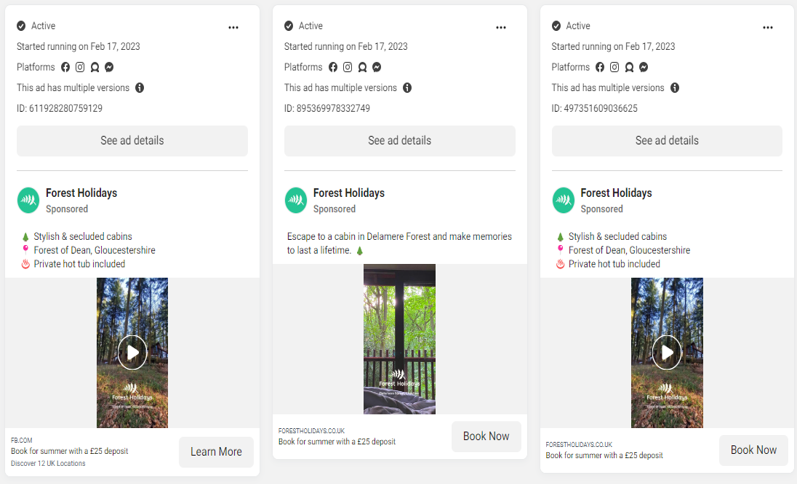The width and height of the screenshot is (797, 484).
Task: Click the Delamere cabin balcony image thumbnail
Action: [399, 338]
